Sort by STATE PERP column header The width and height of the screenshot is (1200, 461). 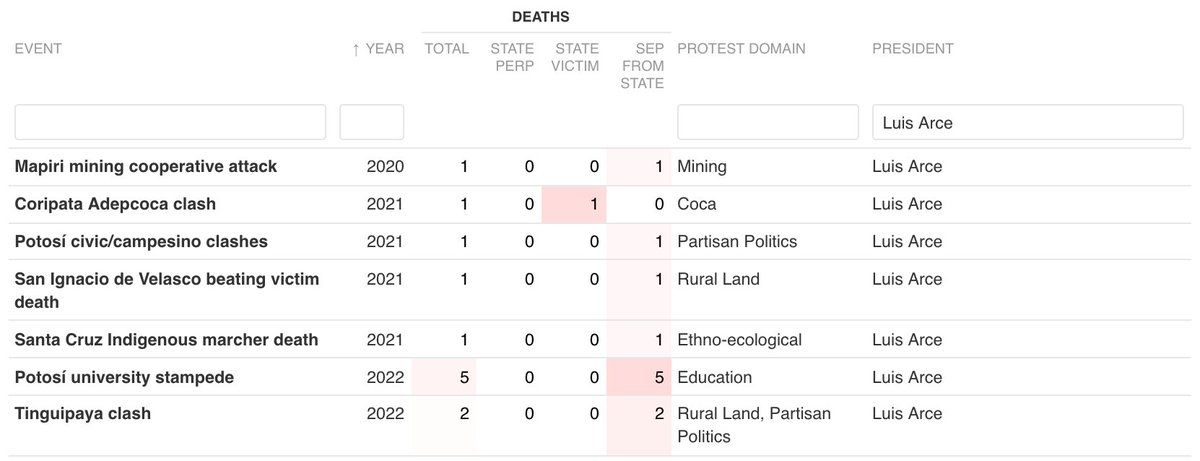point(512,57)
